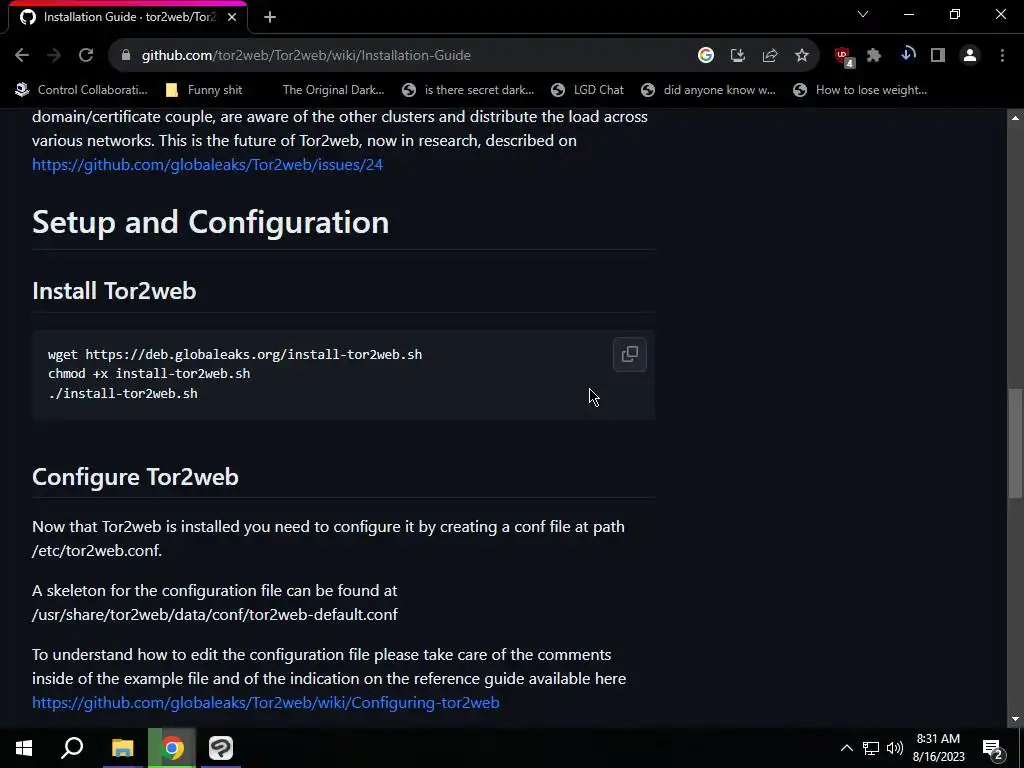This screenshot has width=1024, height=768.
Task: Close the Installation Guide tab
Action: tap(232, 18)
